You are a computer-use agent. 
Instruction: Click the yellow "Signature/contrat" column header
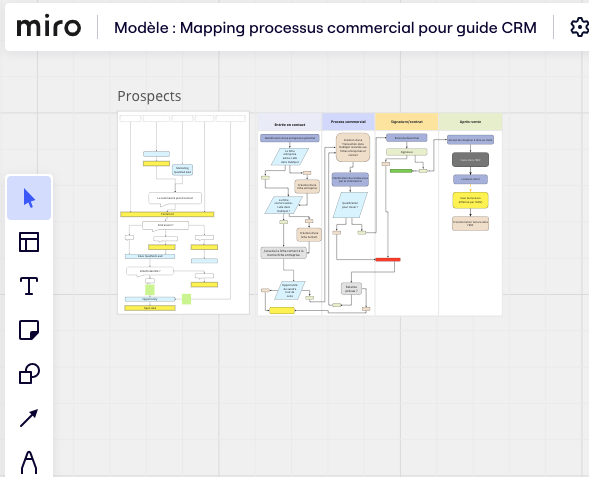pyautogui.click(x=406, y=122)
